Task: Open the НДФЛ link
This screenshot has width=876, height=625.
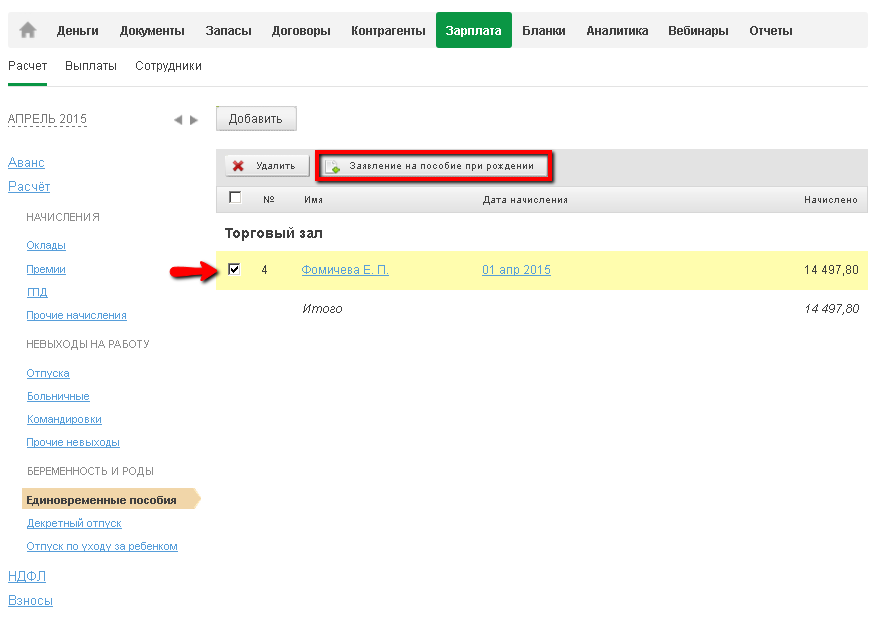Action: pos(27,576)
